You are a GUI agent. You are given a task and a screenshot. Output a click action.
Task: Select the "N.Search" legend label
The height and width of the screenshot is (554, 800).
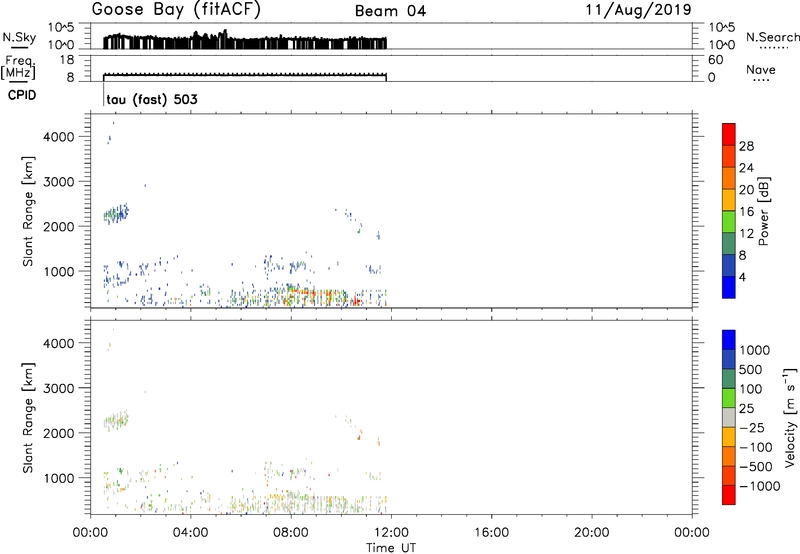coord(772,37)
